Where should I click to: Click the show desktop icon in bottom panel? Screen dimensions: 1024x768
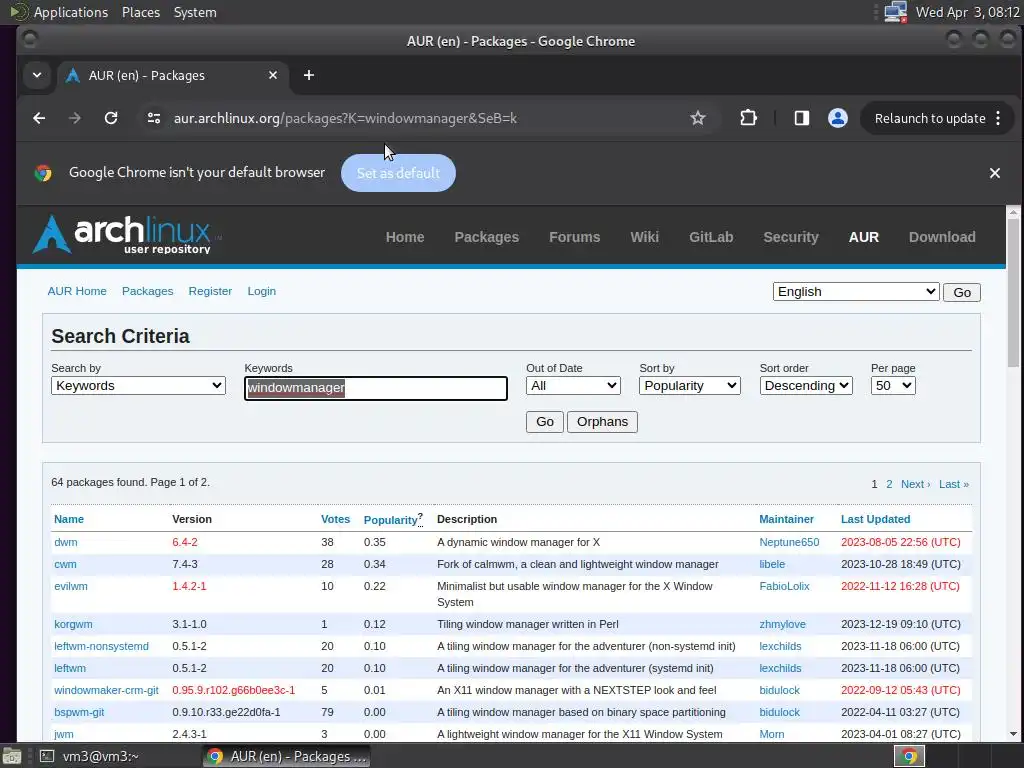pos(11,756)
